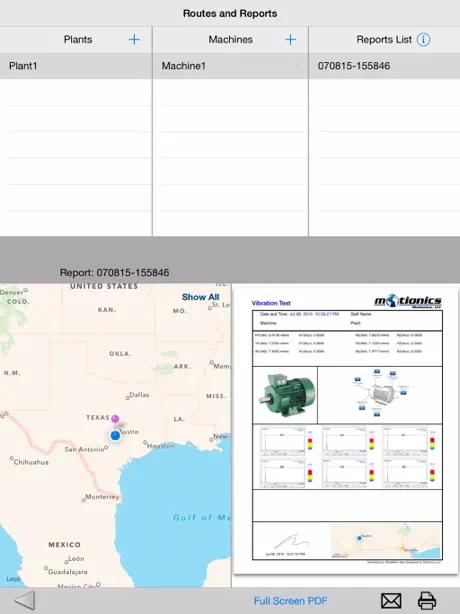Click the signature in report footer
The width and height of the screenshot is (460, 614).
pyautogui.click(x=292, y=542)
